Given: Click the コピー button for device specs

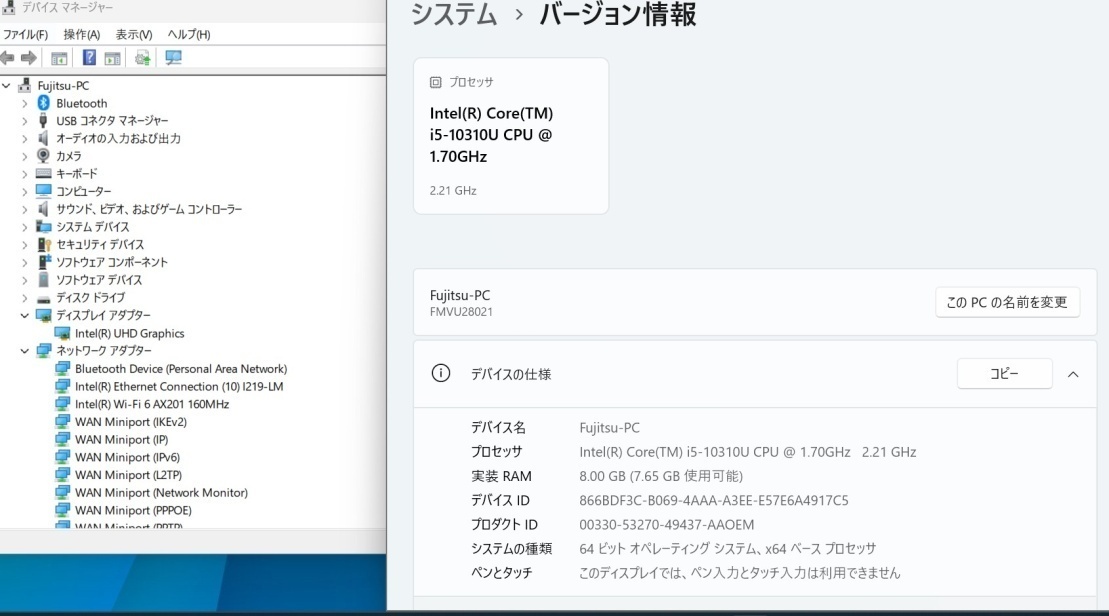Looking at the screenshot, I should pyautogui.click(x=1004, y=374).
